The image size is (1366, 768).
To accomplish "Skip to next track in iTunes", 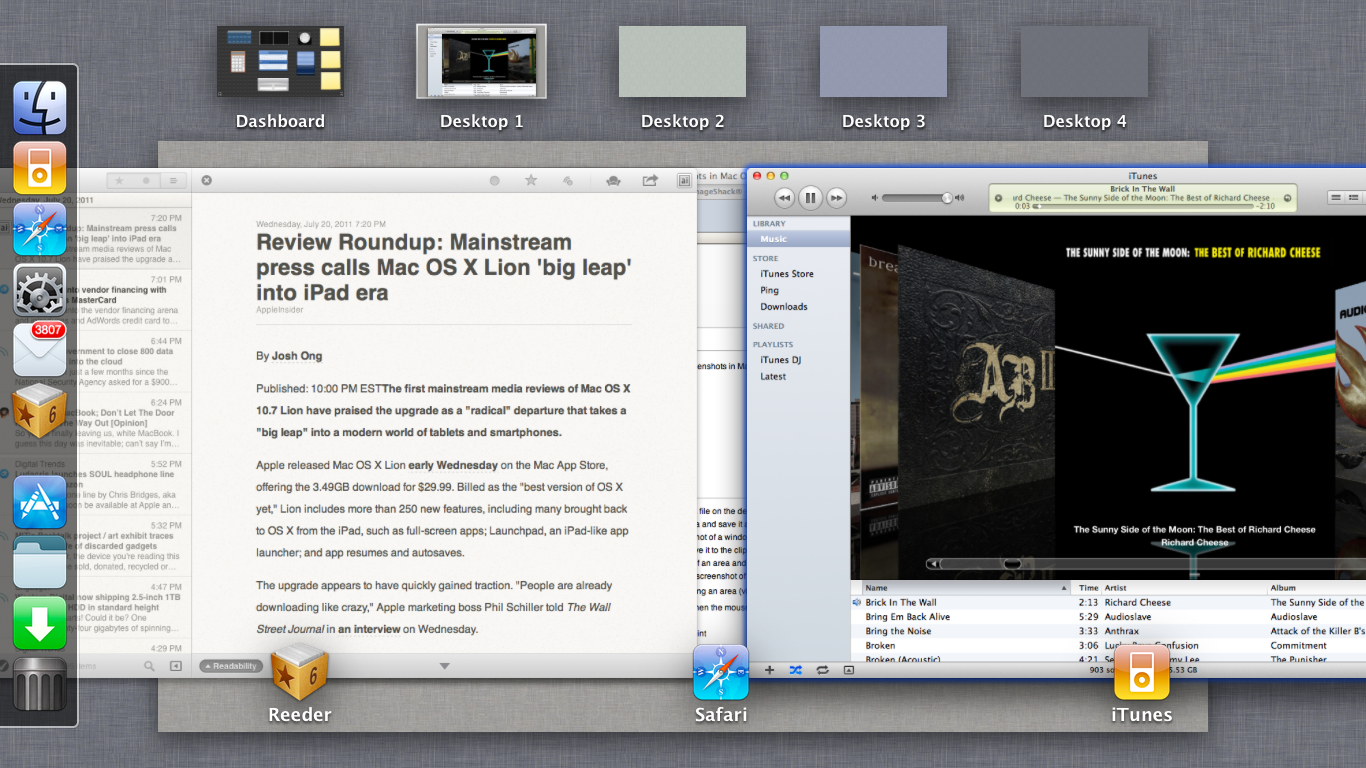I will [x=837, y=198].
